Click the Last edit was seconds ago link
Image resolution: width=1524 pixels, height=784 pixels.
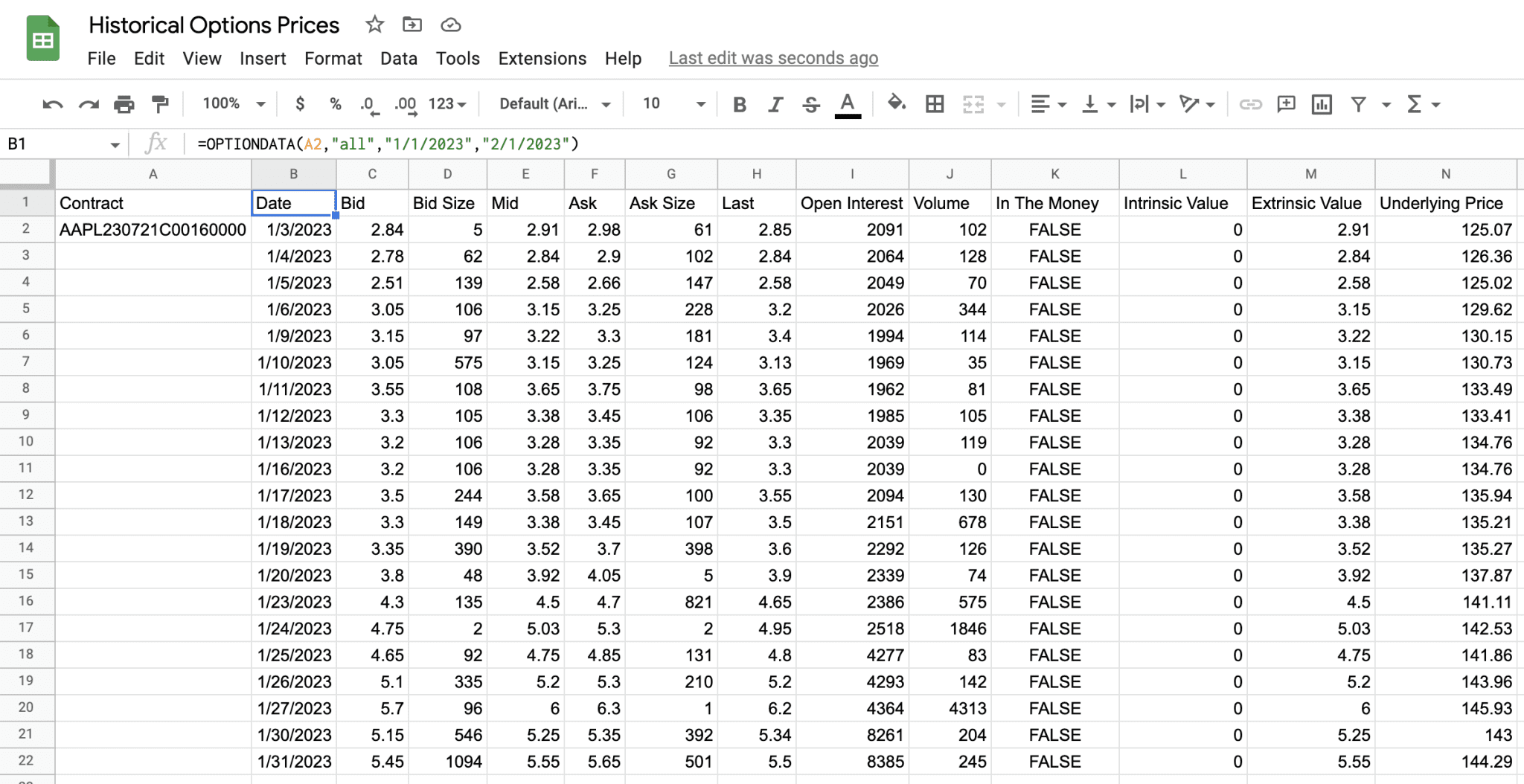coord(773,58)
